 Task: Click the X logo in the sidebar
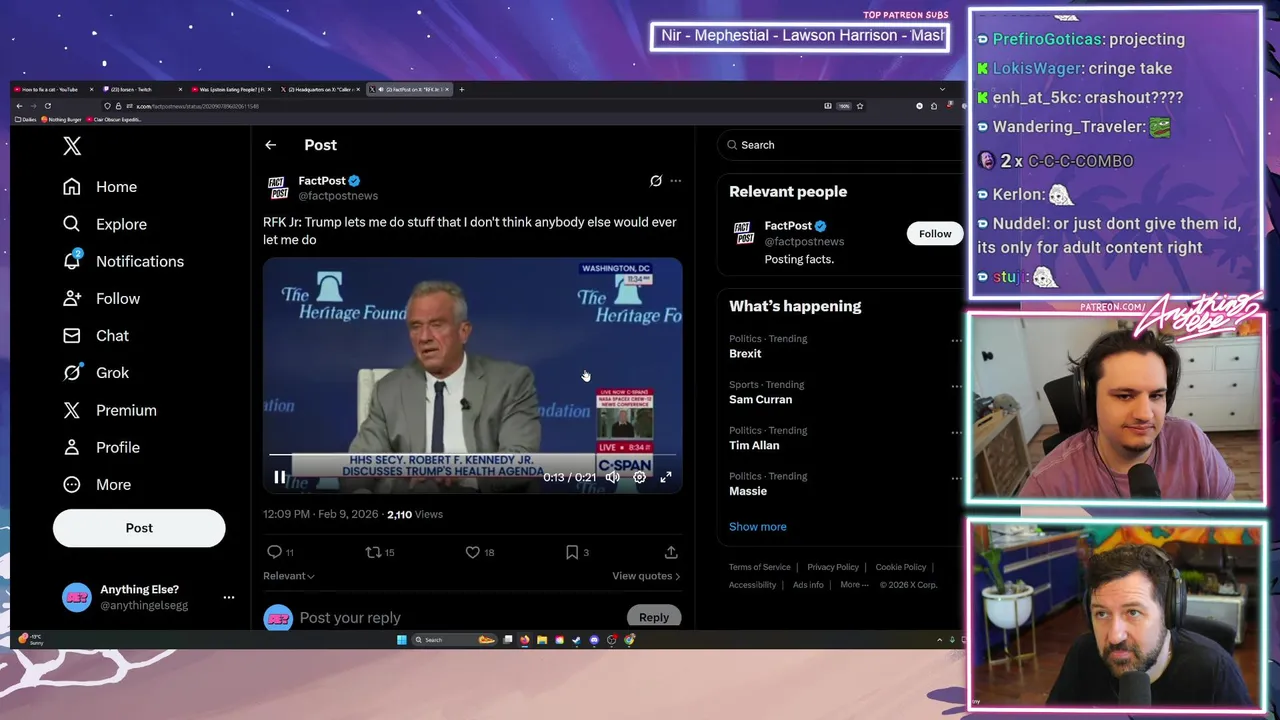[72, 146]
